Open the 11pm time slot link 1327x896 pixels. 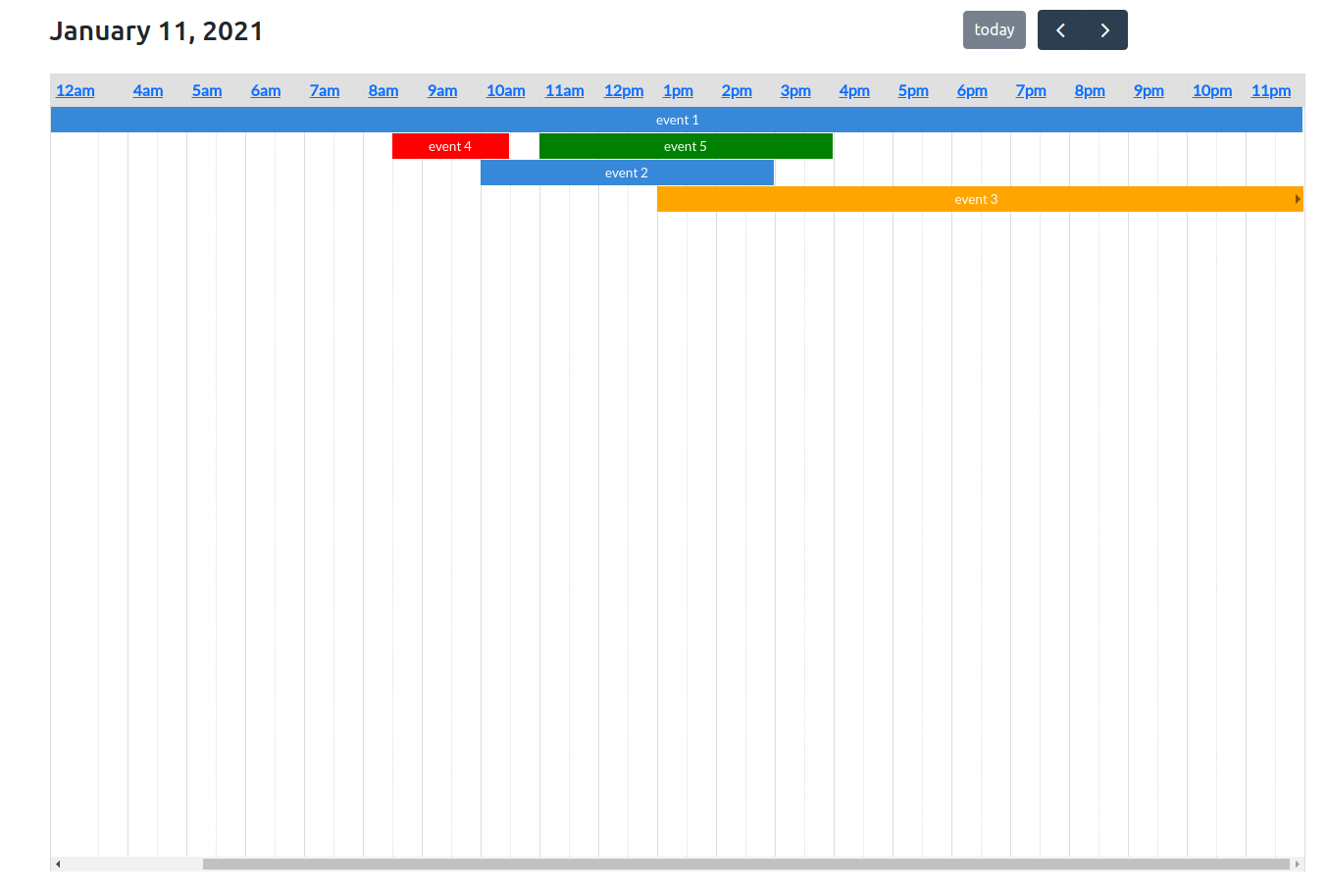(1270, 90)
